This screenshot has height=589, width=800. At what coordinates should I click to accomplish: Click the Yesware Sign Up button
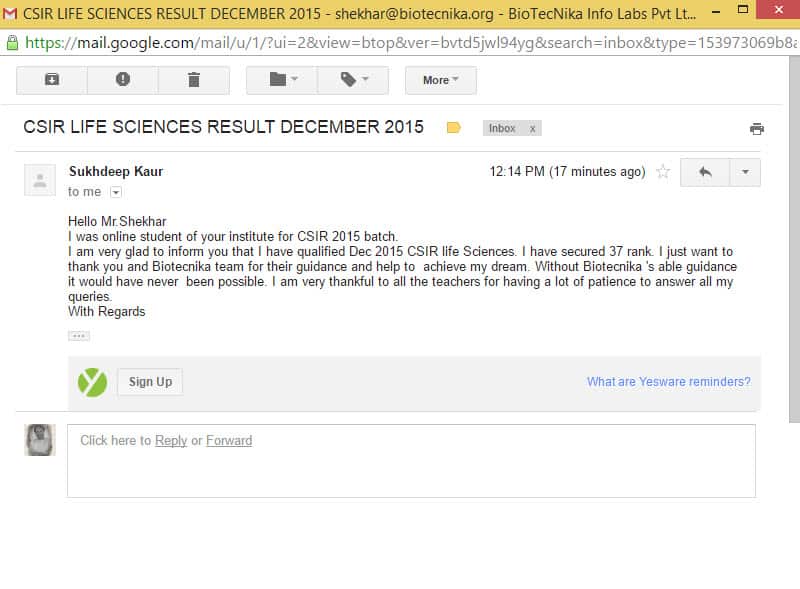(x=150, y=382)
